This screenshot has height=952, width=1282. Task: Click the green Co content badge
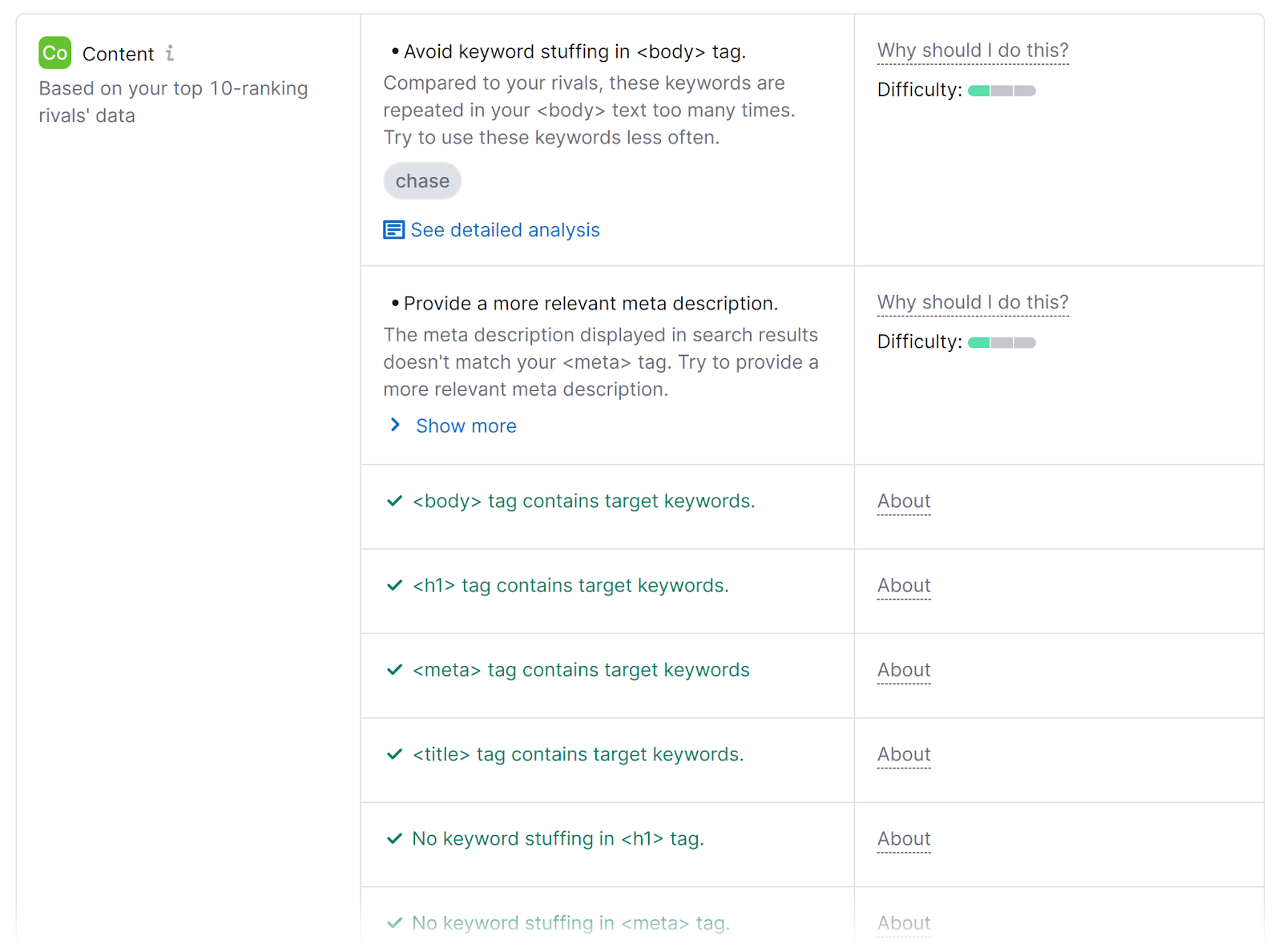coord(54,53)
